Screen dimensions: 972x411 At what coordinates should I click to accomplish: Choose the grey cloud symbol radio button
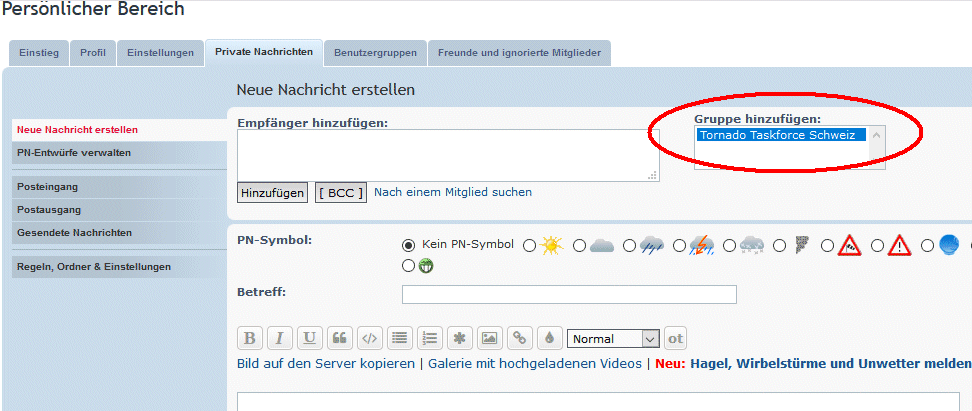(x=579, y=246)
